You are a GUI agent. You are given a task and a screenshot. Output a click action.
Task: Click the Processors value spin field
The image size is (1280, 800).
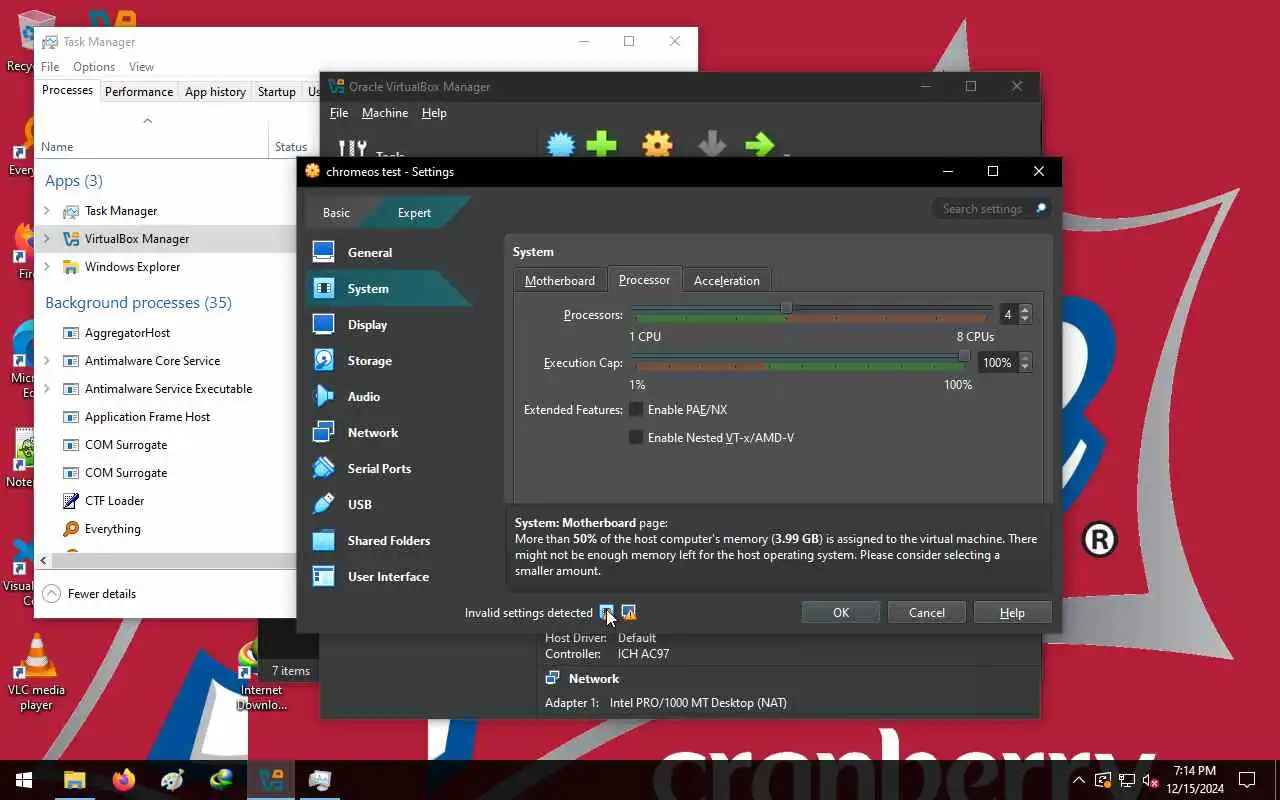1007,314
